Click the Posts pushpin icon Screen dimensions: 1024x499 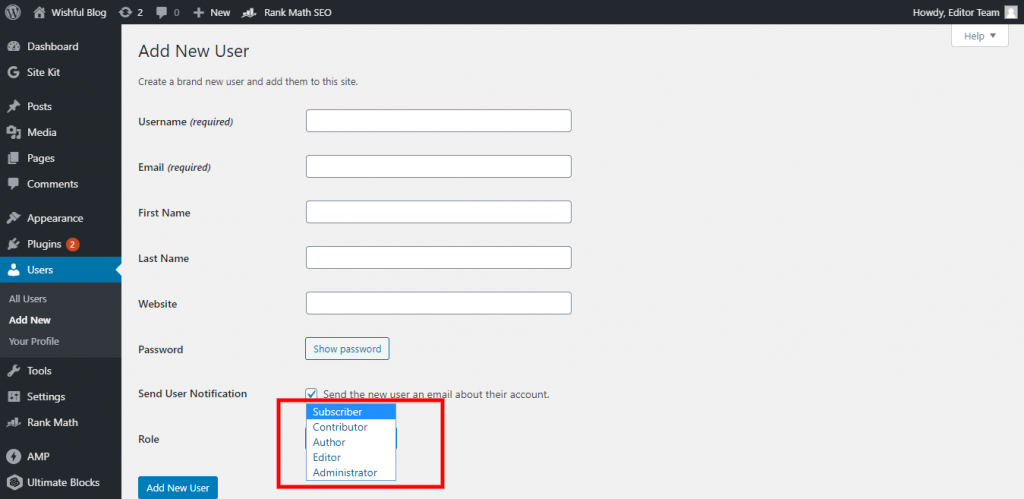(13, 106)
